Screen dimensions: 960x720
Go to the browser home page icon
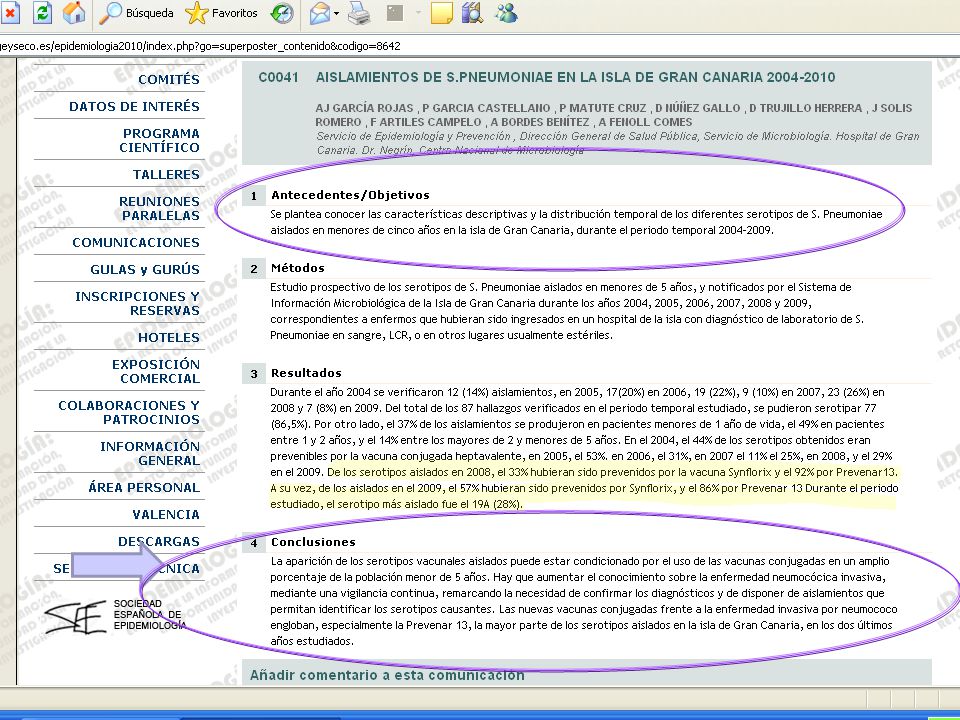[74, 13]
